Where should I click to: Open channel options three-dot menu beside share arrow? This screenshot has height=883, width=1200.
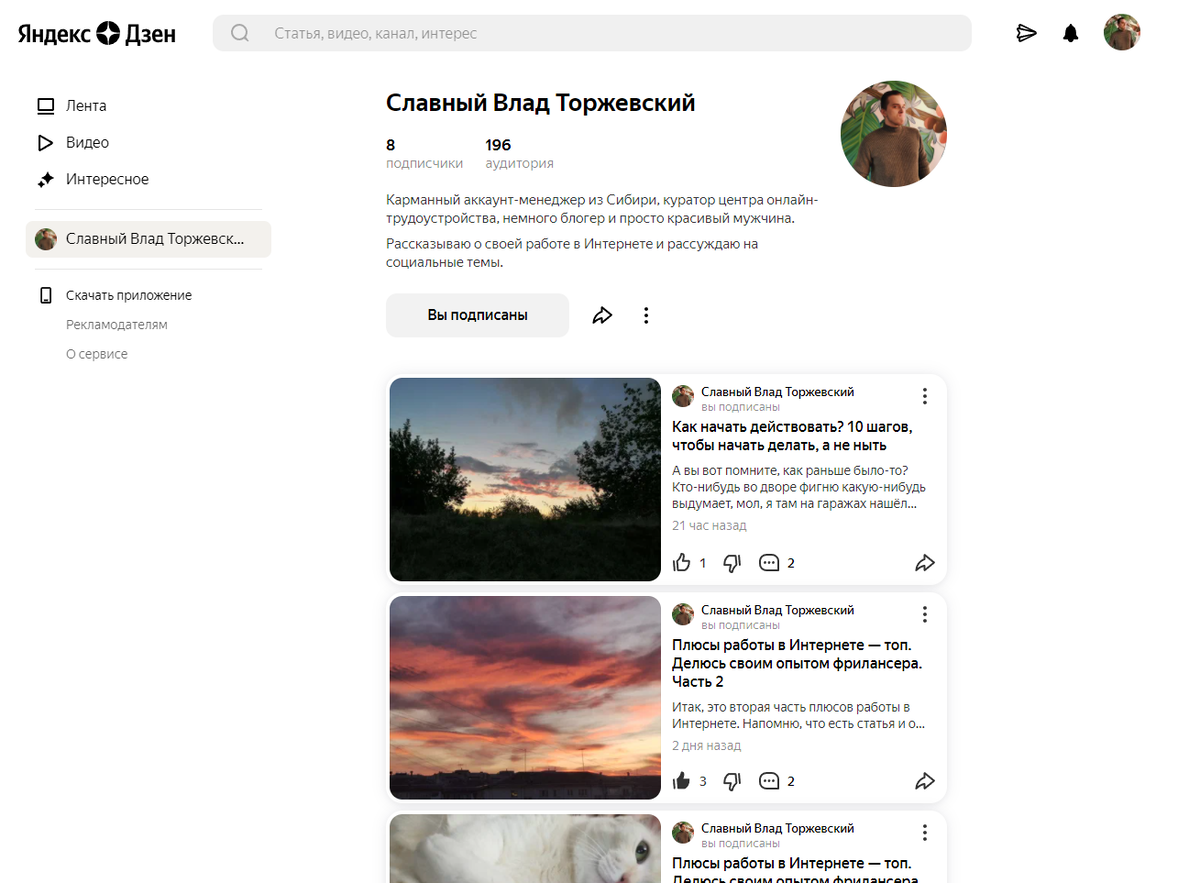tap(646, 316)
